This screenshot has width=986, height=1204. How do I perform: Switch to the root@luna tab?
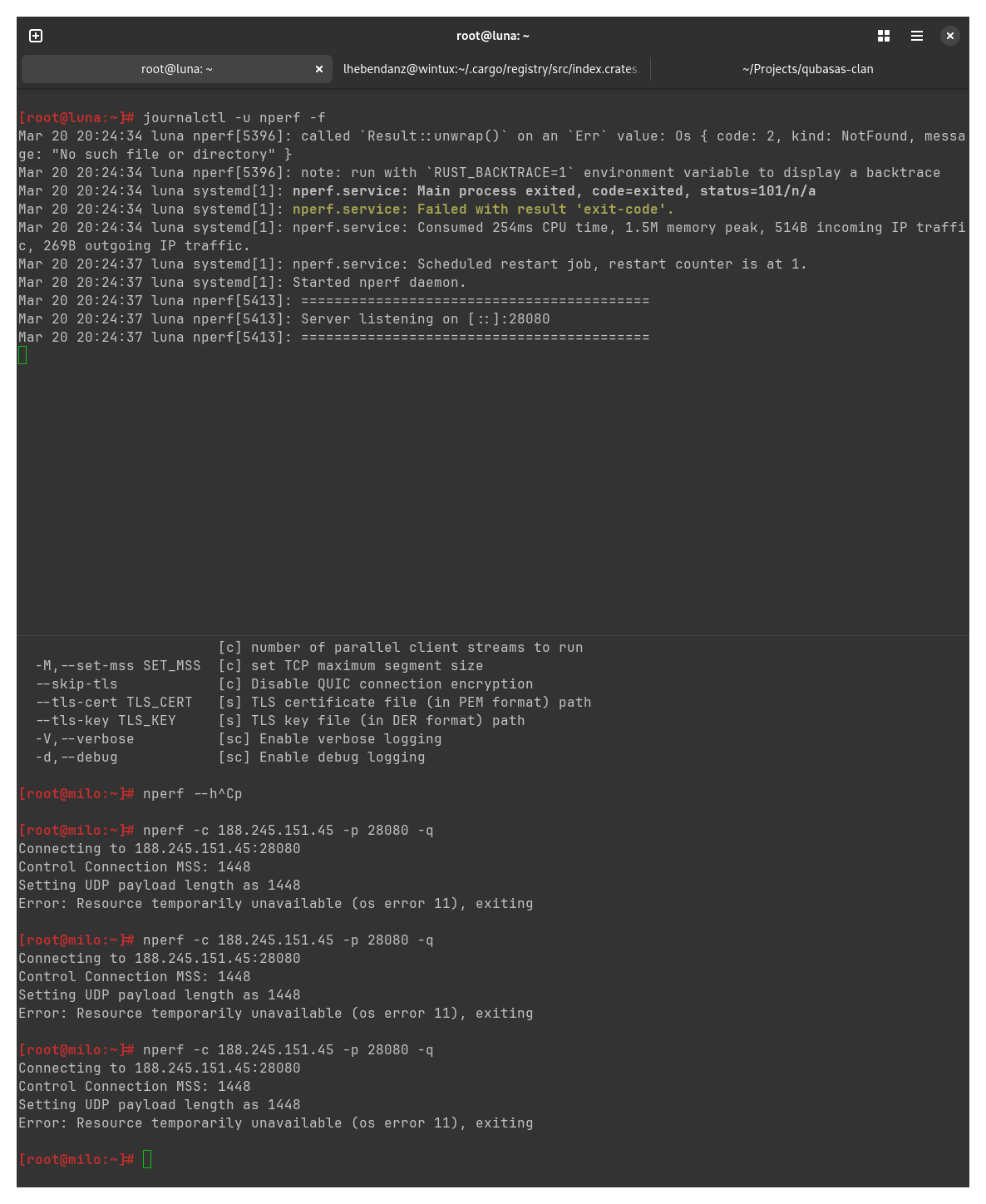point(176,69)
